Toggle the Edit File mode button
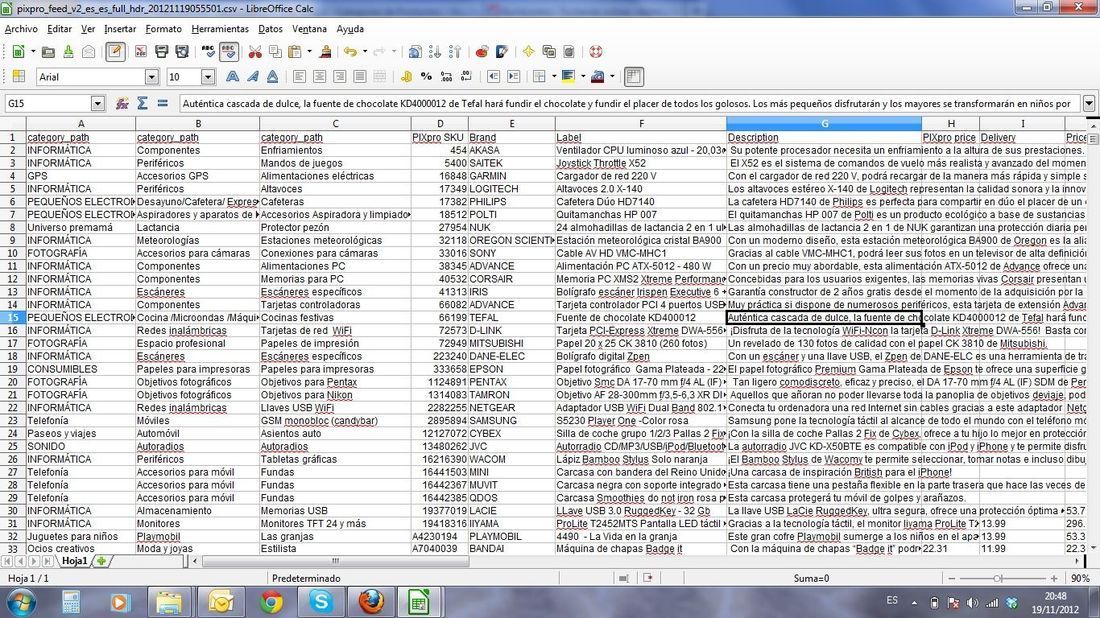The image size is (1100, 618). pos(115,51)
